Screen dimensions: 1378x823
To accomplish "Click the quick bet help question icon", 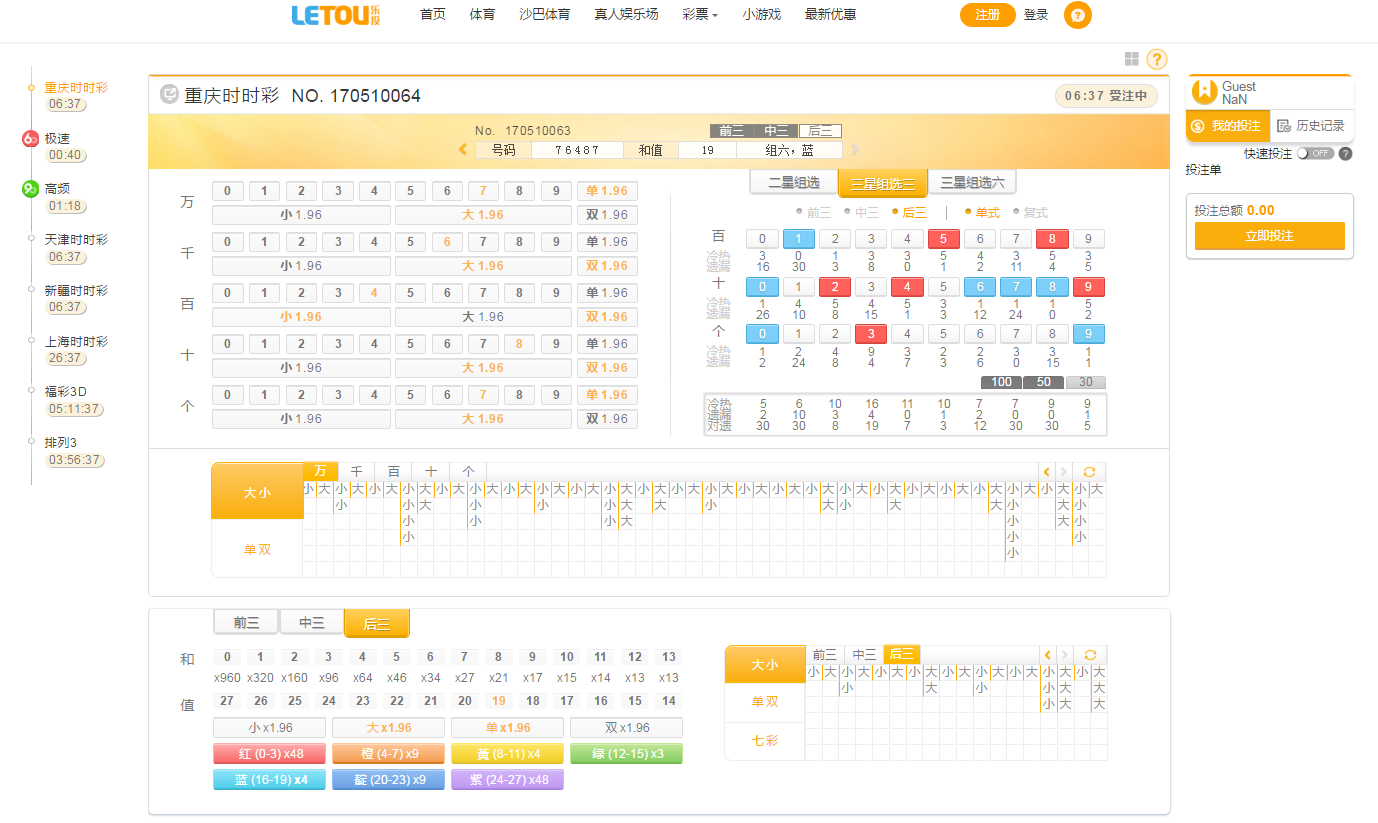I will tap(1345, 154).
